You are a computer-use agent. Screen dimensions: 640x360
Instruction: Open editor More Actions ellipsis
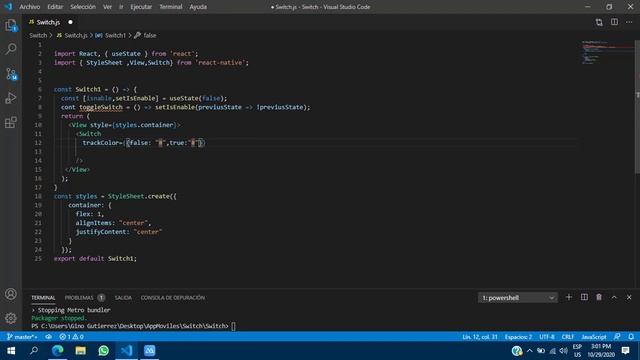pos(629,22)
